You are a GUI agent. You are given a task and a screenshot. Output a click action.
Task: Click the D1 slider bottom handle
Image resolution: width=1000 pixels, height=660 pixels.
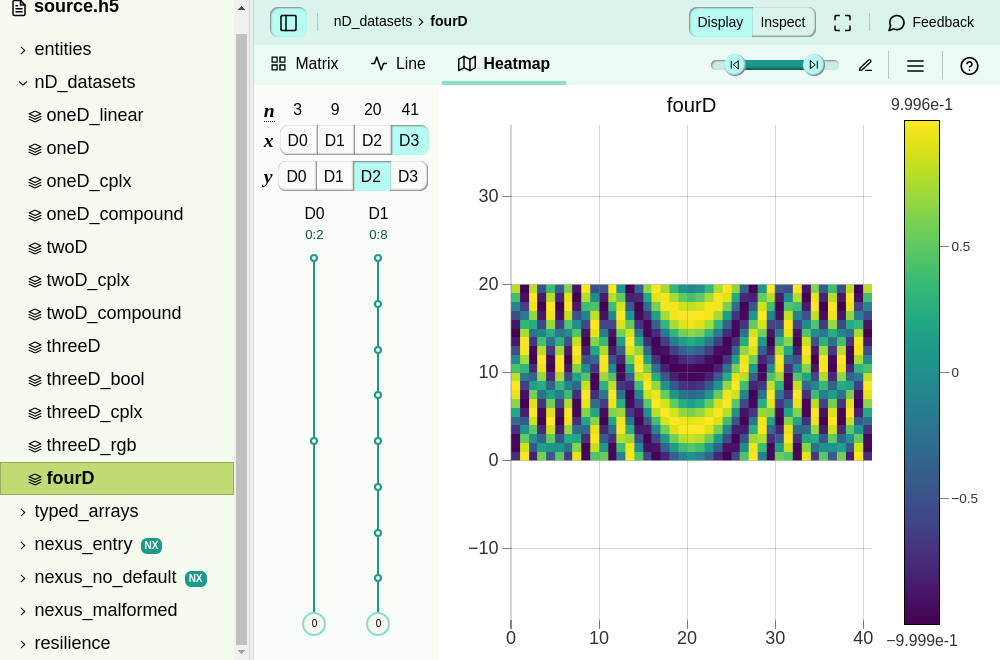[378, 624]
